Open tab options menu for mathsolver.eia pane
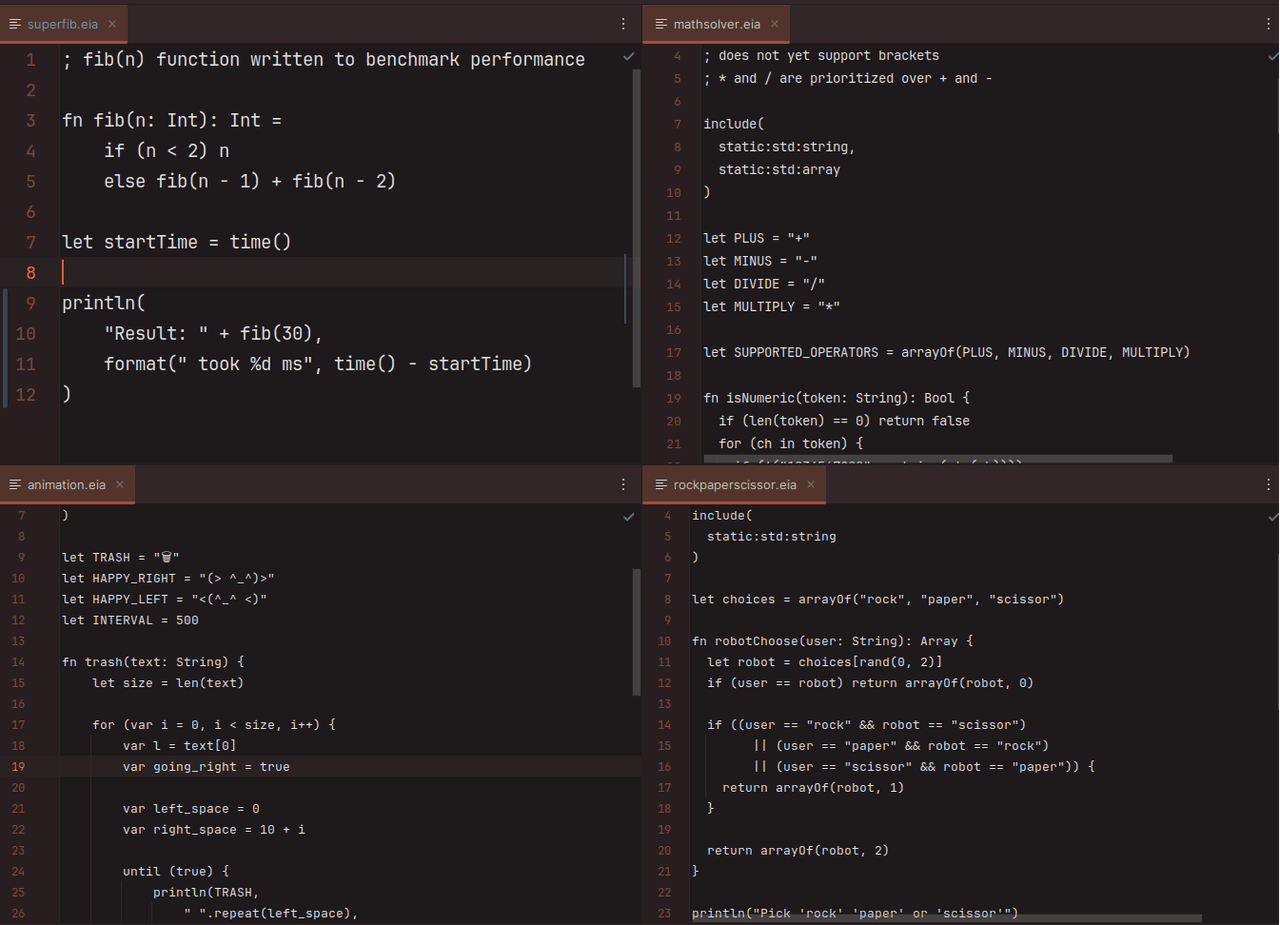This screenshot has height=925, width=1280. (x=1264, y=24)
